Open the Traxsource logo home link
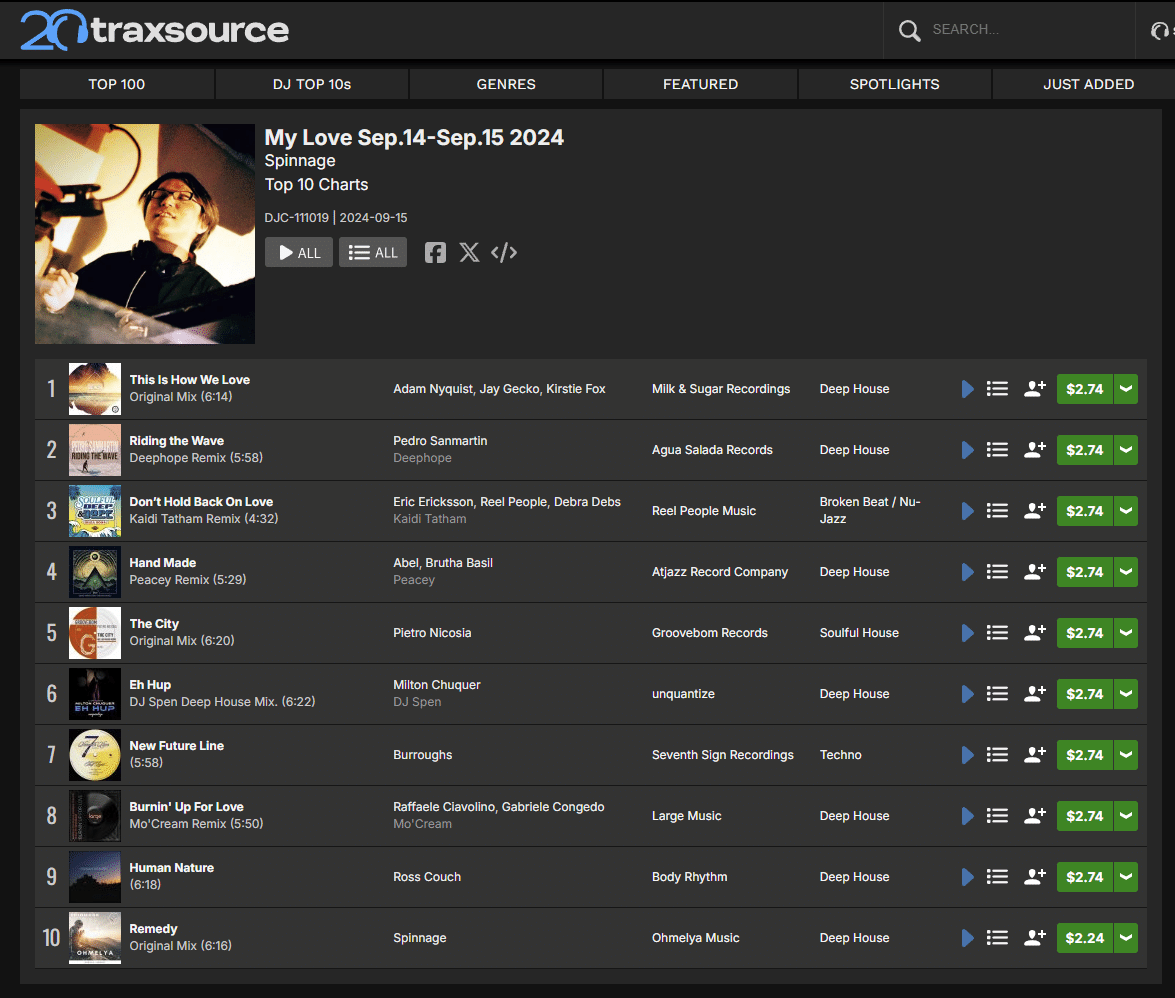The width and height of the screenshot is (1175, 998). [154, 30]
